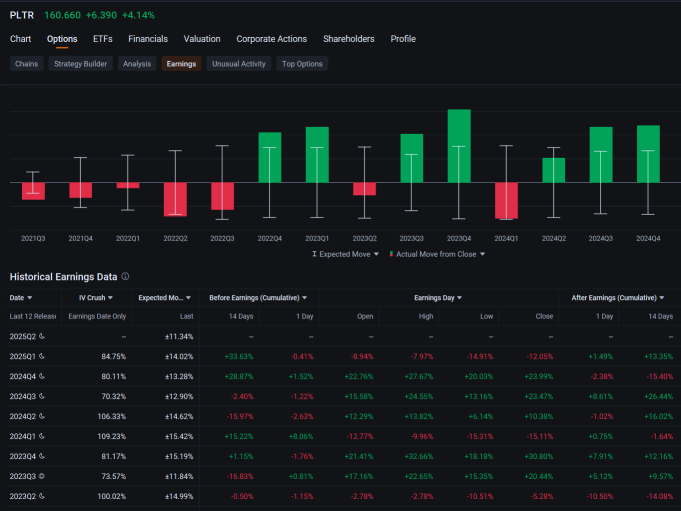Click the 2024Q1 red bar in chart
The image size is (681, 511).
[506, 201]
